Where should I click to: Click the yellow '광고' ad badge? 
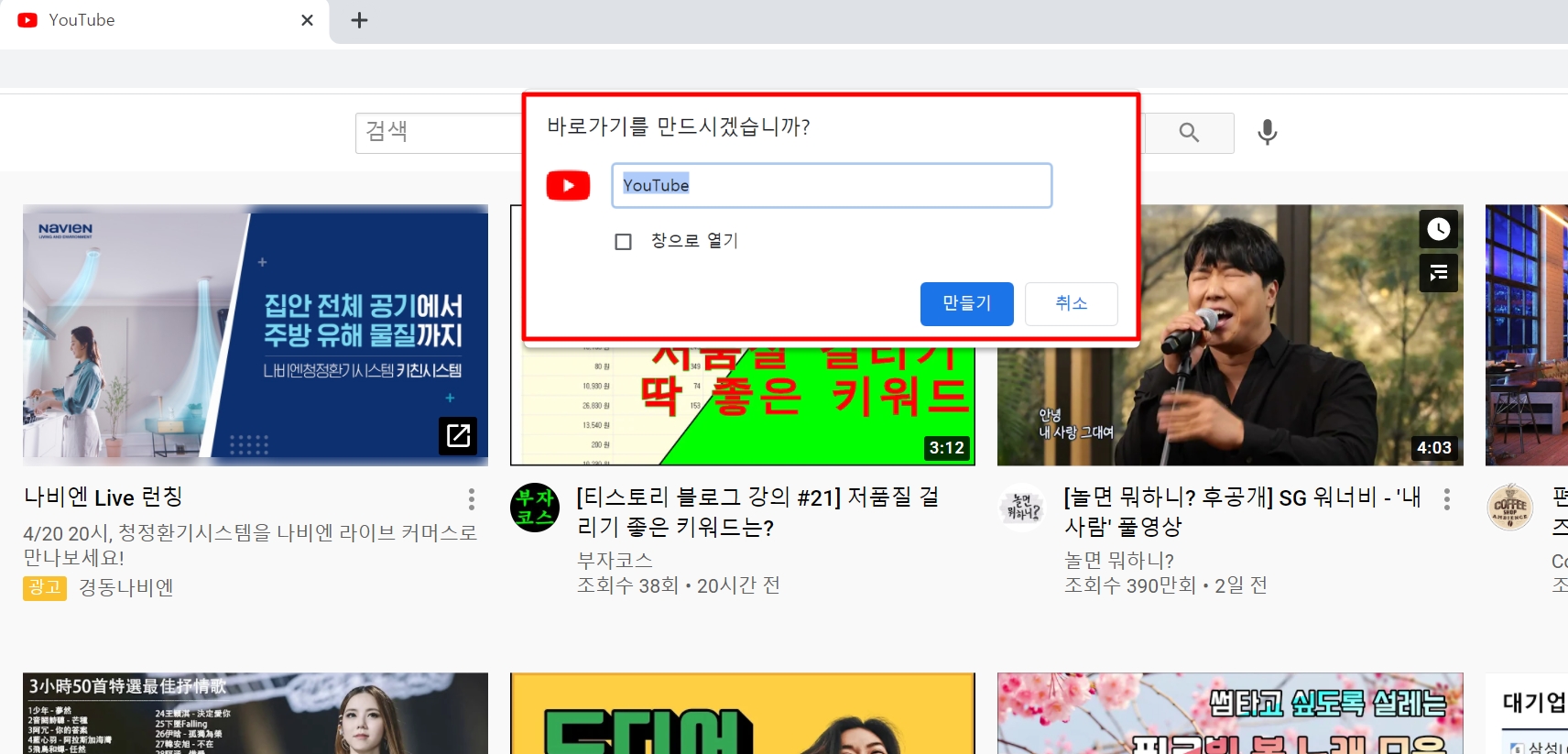tap(45, 587)
